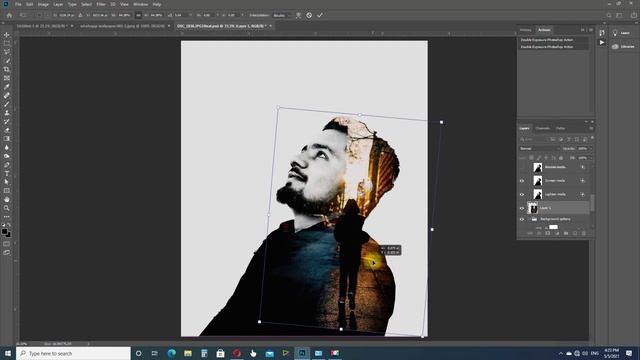Open the Actions panel menu
This screenshot has width=640, height=360.
click(591, 30)
